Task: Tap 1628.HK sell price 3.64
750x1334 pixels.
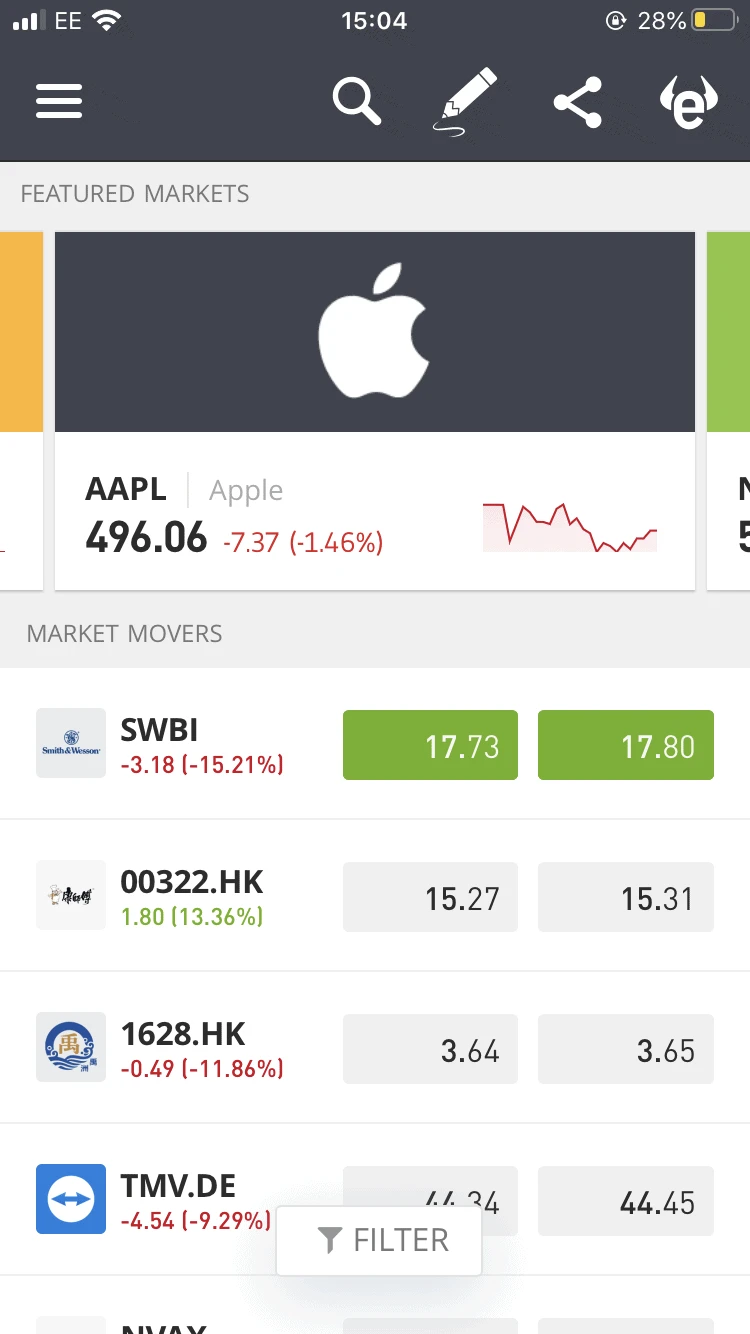Action: click(x=430, y=1049)
